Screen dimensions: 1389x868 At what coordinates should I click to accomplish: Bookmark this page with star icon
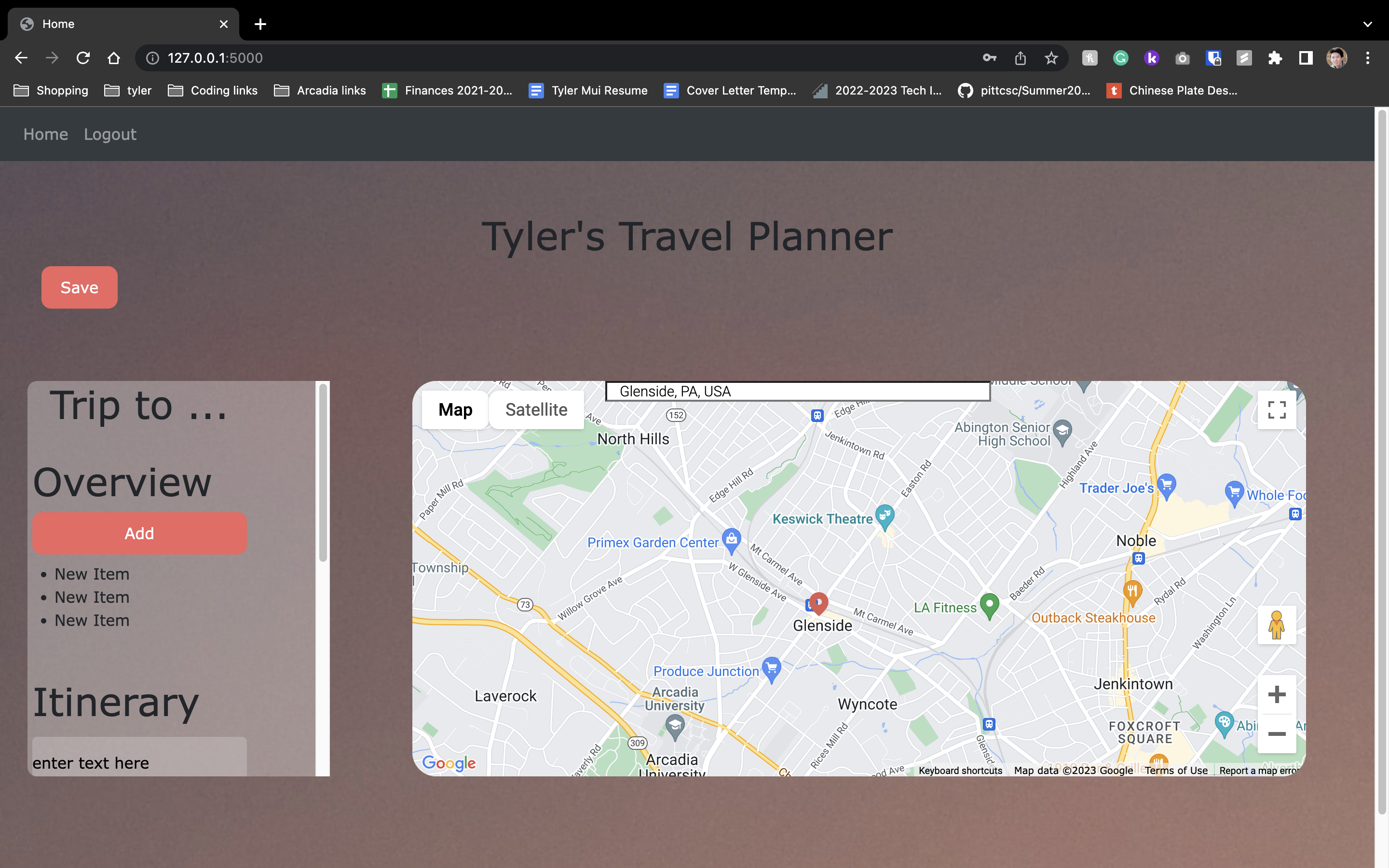click(1051, 58)
